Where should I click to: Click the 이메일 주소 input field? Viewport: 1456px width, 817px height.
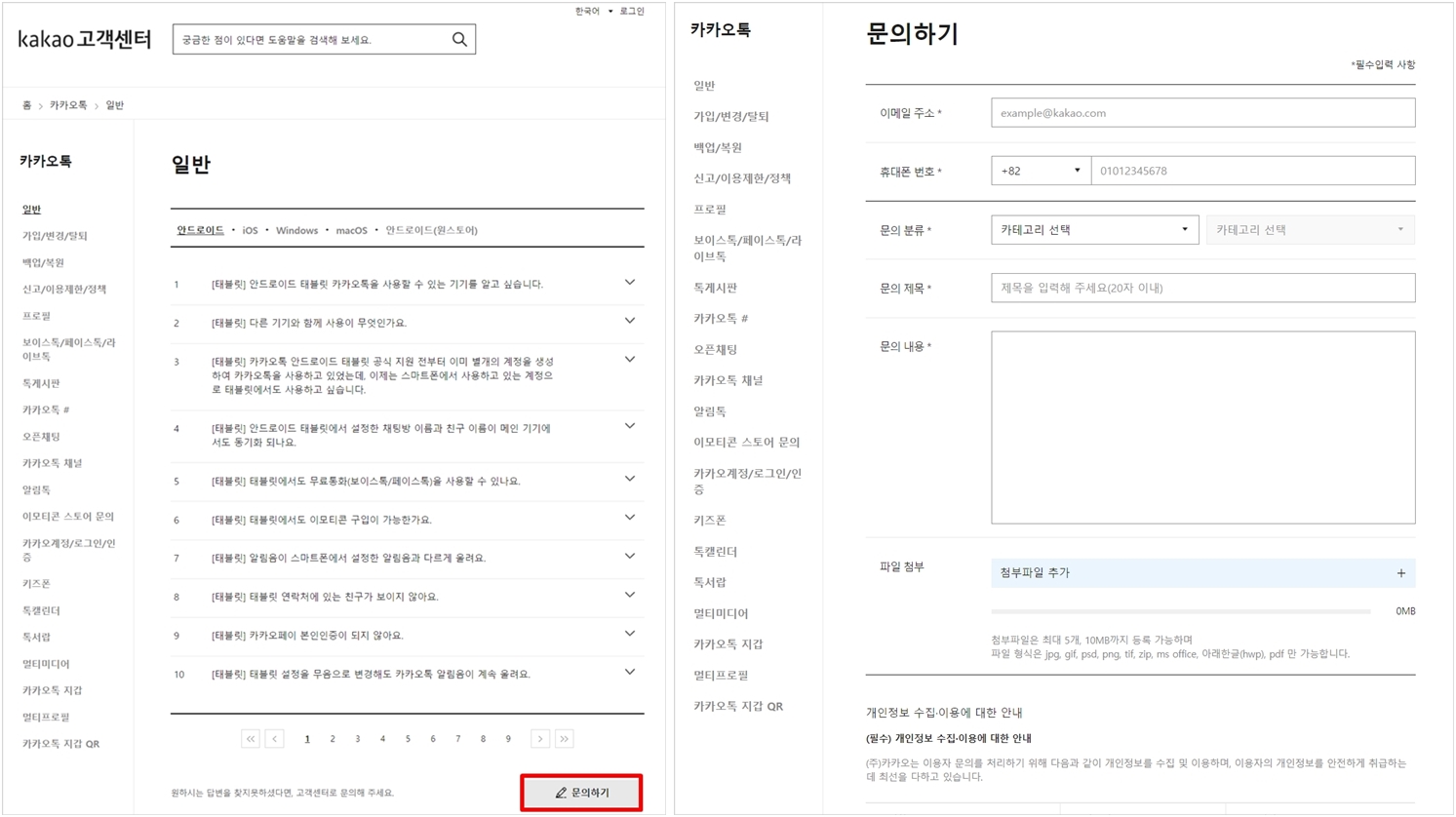click(1203, 112)
